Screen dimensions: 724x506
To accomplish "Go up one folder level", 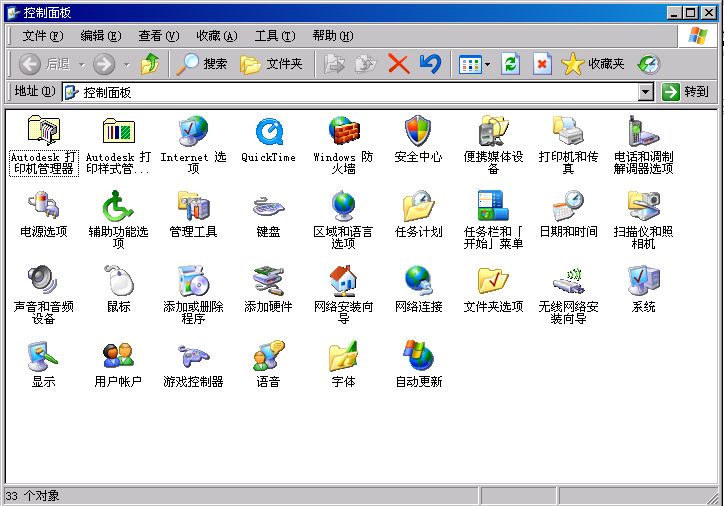I will [x=150, y=64].
